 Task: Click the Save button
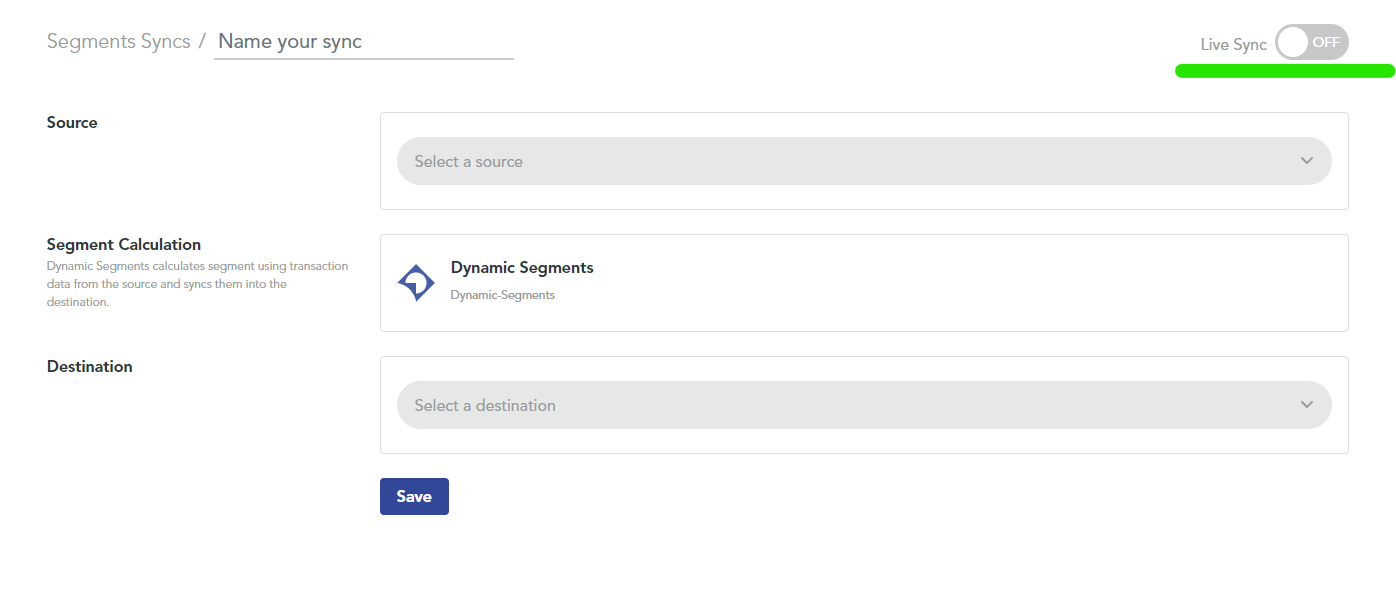click(414, 497)
